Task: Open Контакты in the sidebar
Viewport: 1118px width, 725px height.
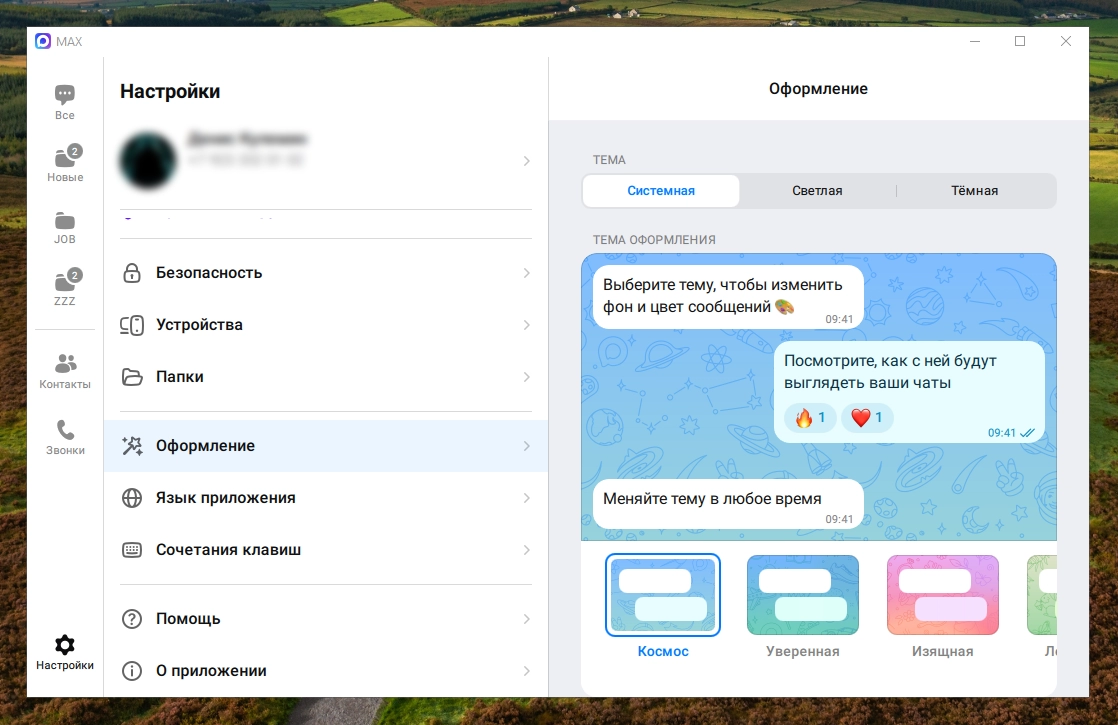Action: tap(65, 364)
